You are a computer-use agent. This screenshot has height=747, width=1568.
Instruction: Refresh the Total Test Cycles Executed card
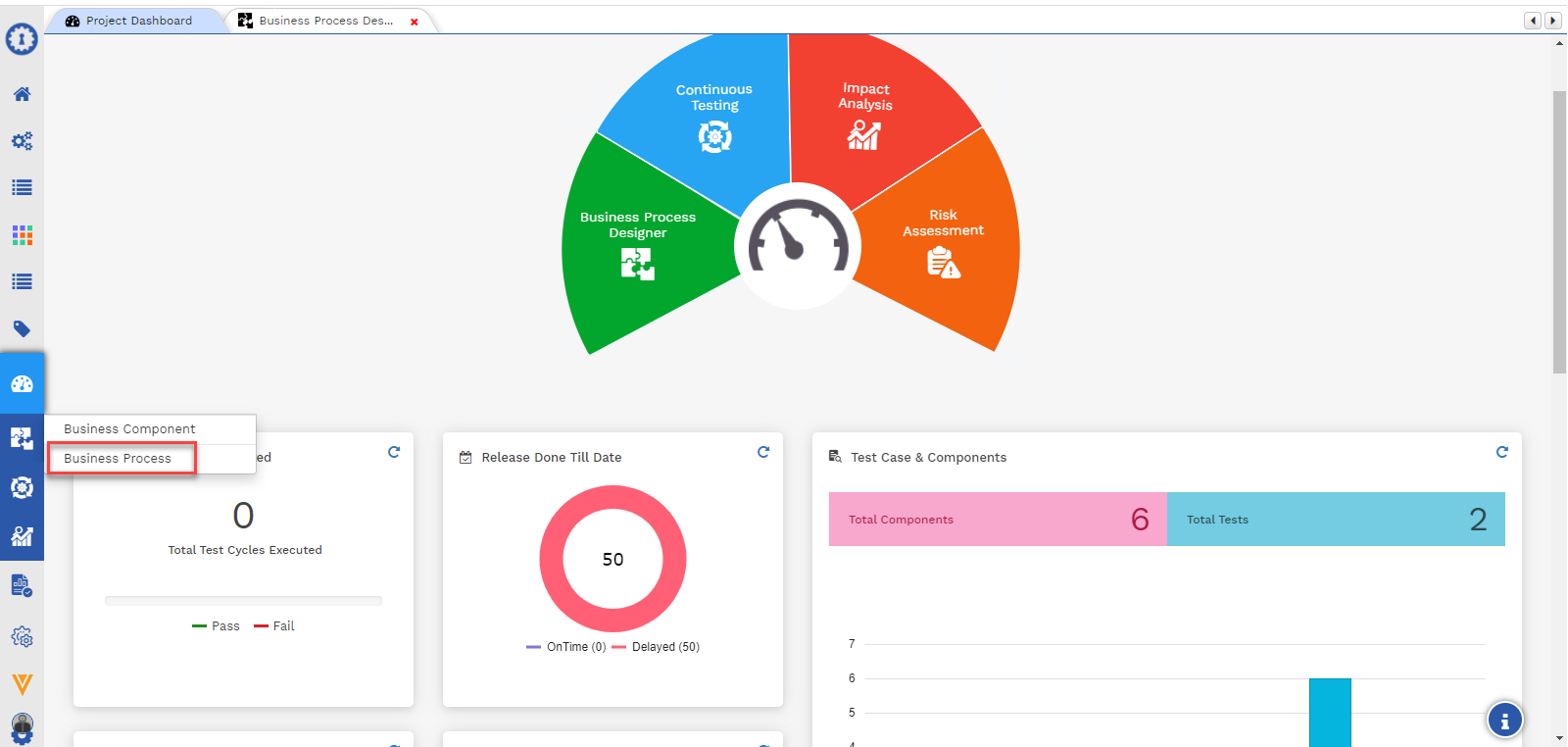coord(394,452)
